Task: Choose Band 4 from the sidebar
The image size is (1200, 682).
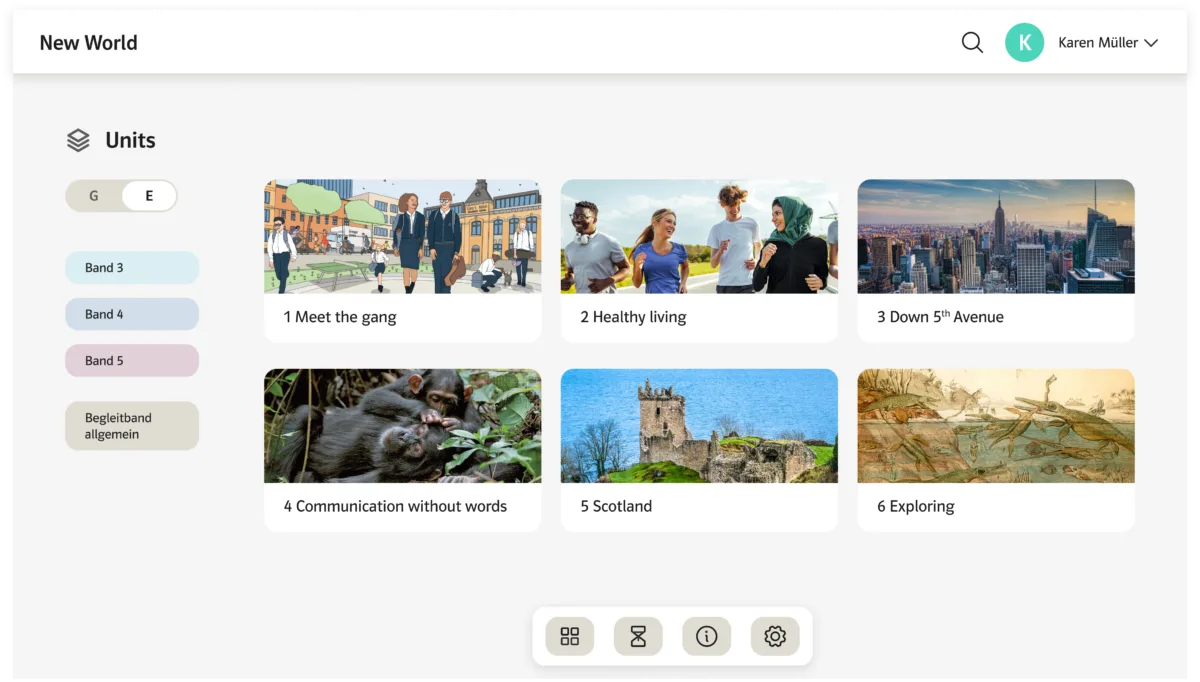Action: tap(132, 314)
